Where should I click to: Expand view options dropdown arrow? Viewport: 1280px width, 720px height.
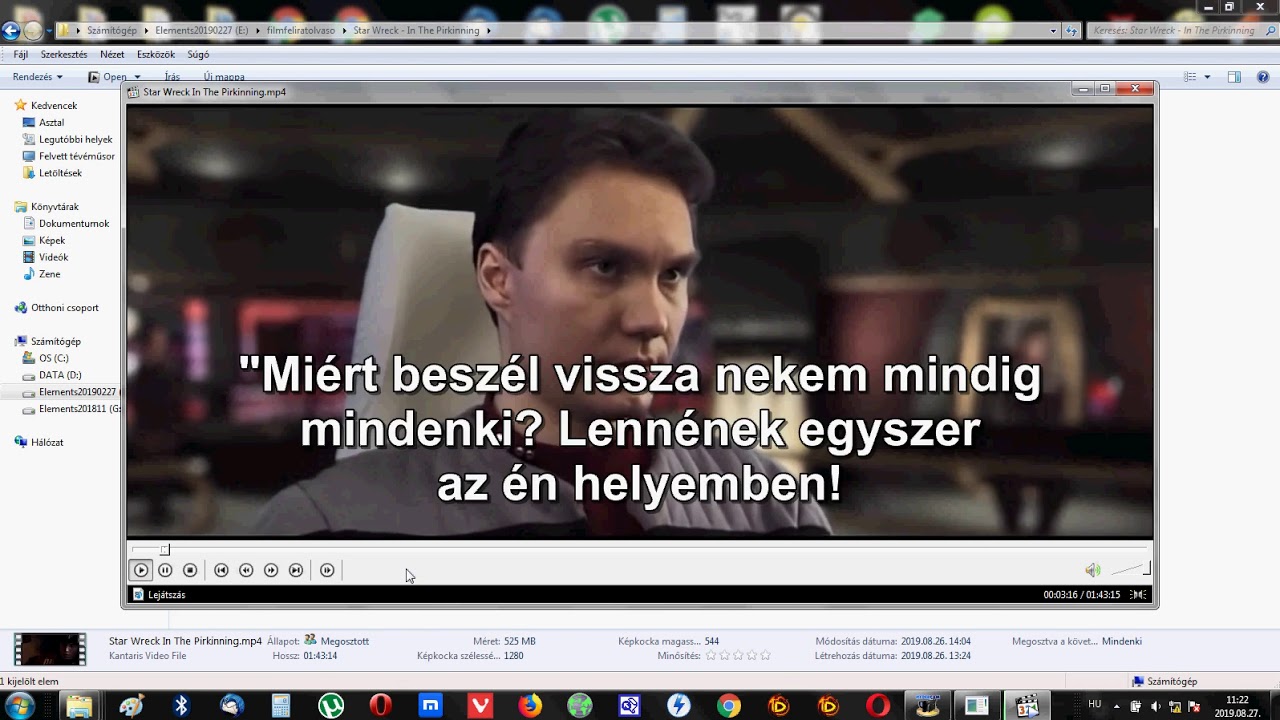click(x=1207, y=77)
